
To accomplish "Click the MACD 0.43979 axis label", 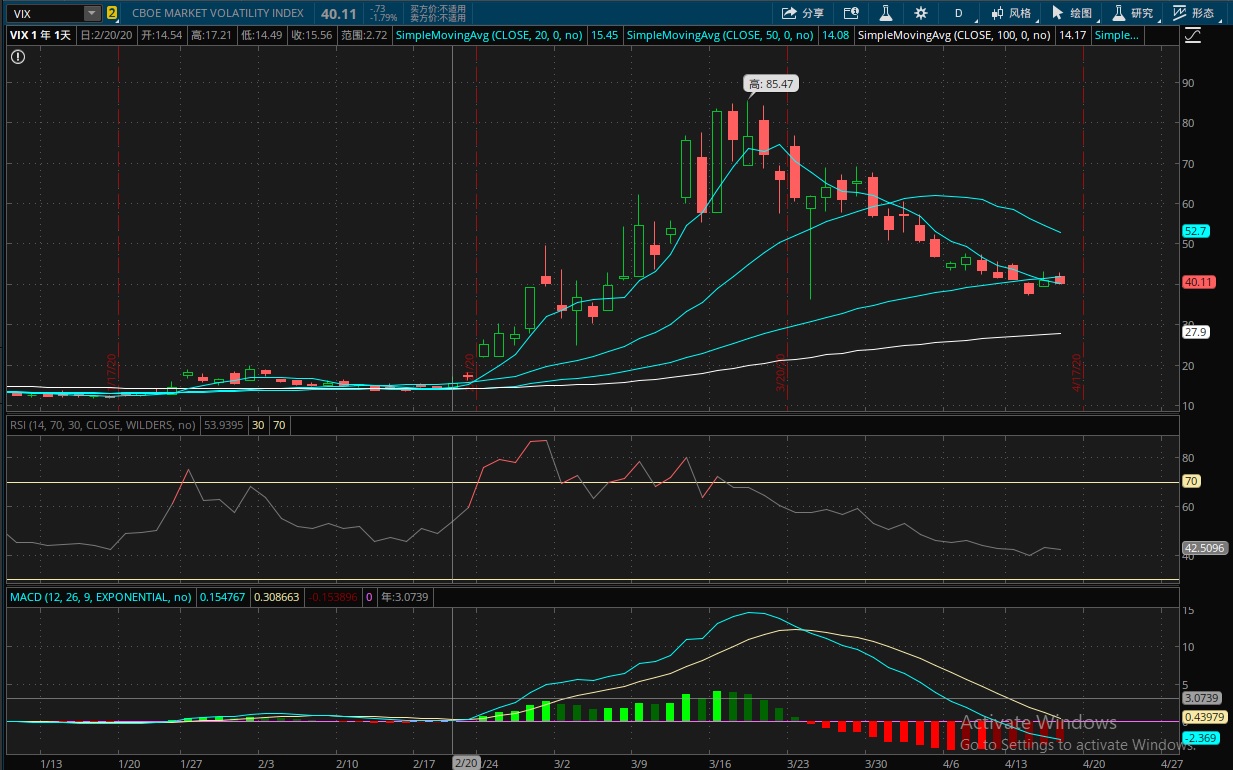I will coord(1203,718).
